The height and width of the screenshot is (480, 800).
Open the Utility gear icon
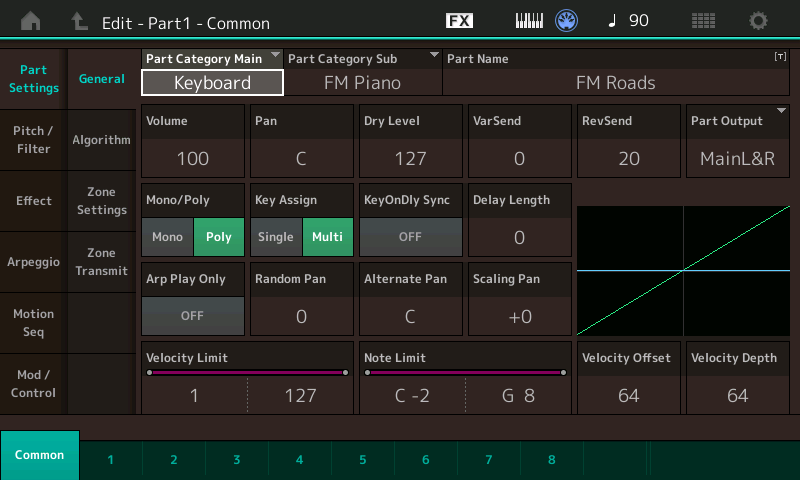(x=759, y=20)
